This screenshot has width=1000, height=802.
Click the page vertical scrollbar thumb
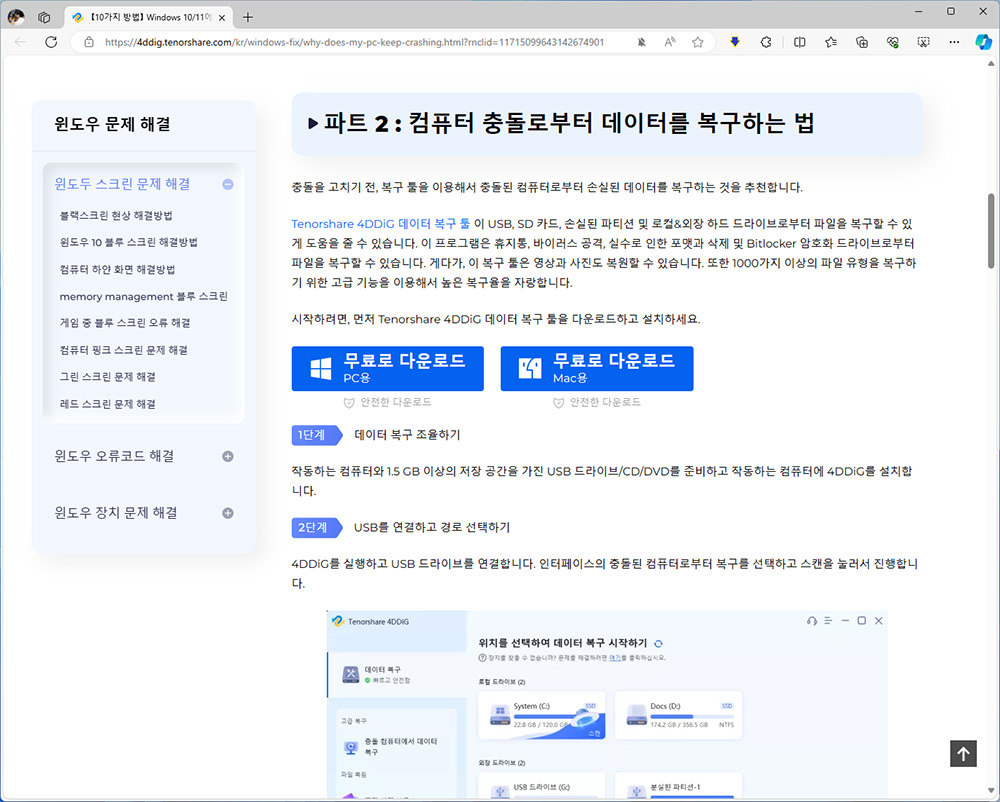pos(991,231)
